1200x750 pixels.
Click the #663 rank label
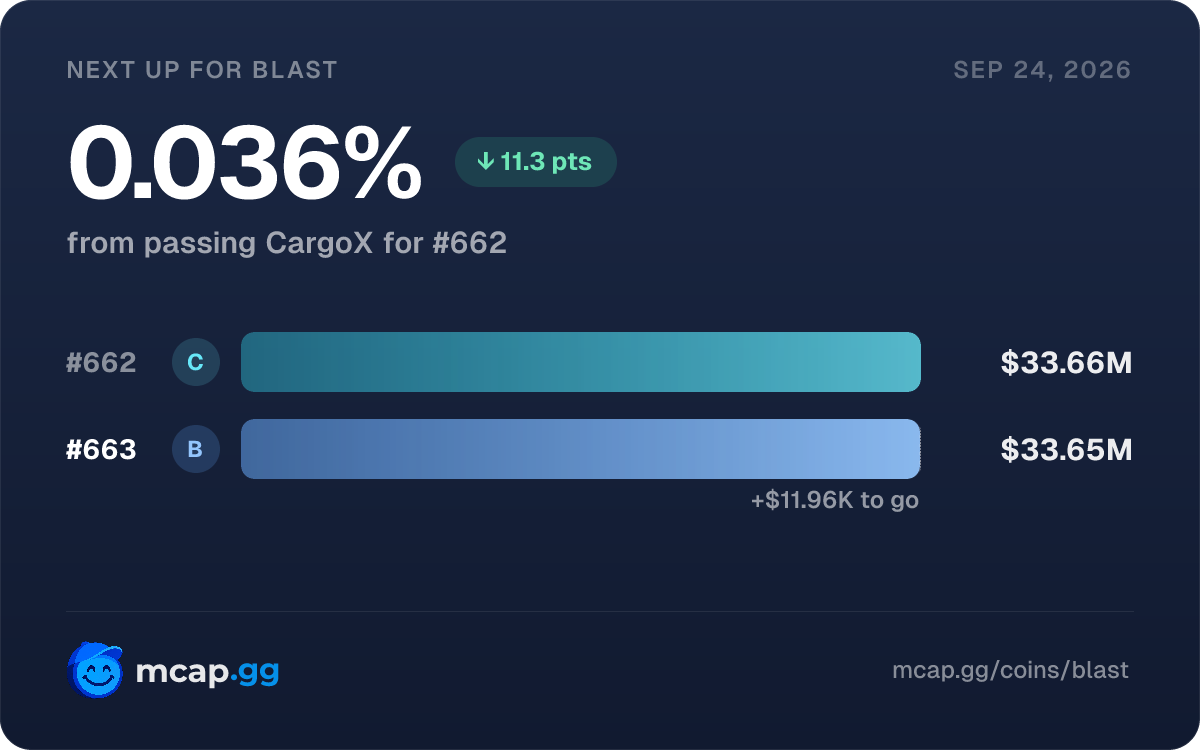(101, 450)
